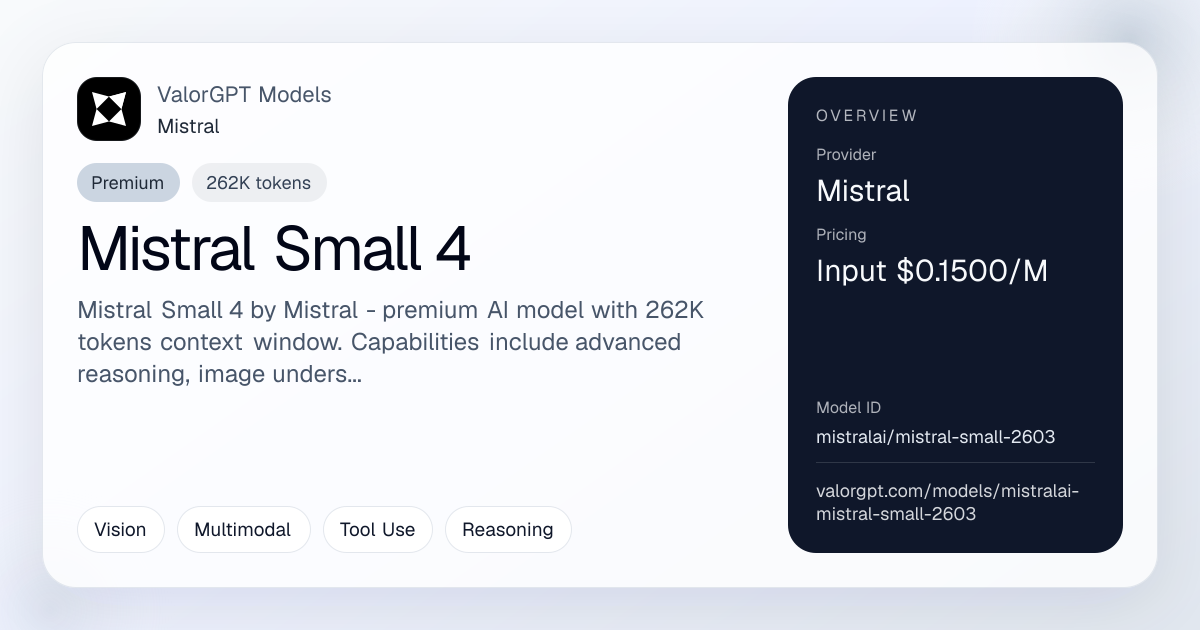Click the Provider label
Viewport: 1200px width, 630px height.
point(846,155)
